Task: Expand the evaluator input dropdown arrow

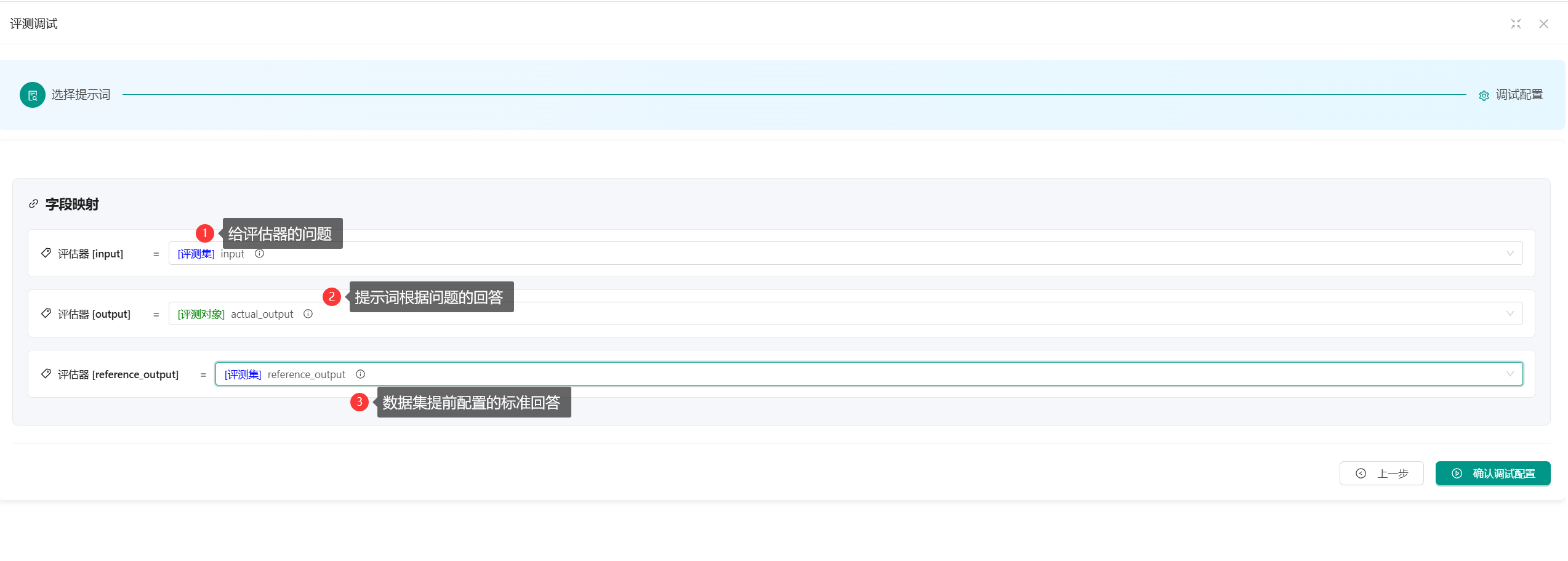Action: pyautogui.click(x=1510, y=254)
